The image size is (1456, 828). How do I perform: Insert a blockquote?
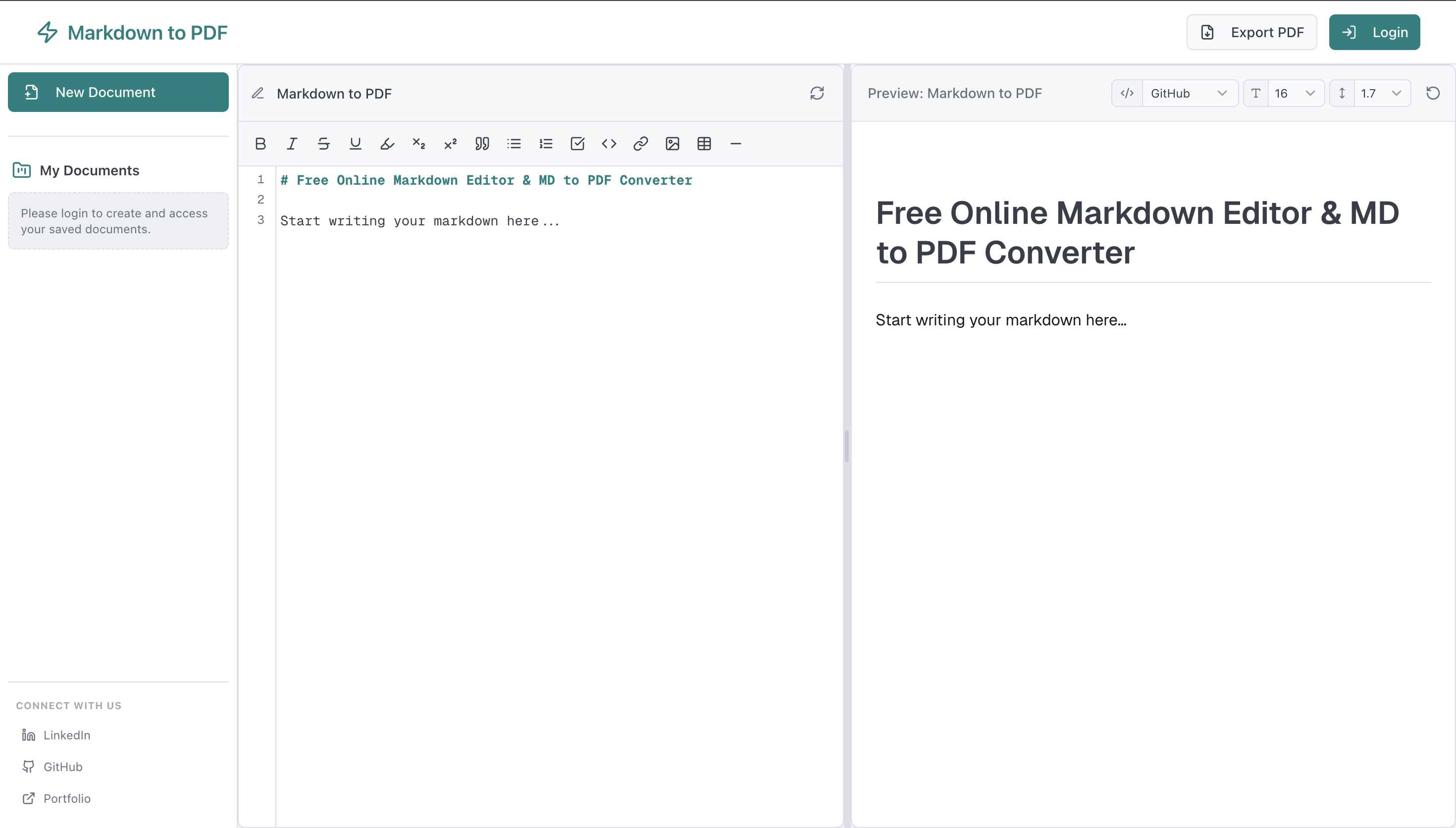[481, 143]
